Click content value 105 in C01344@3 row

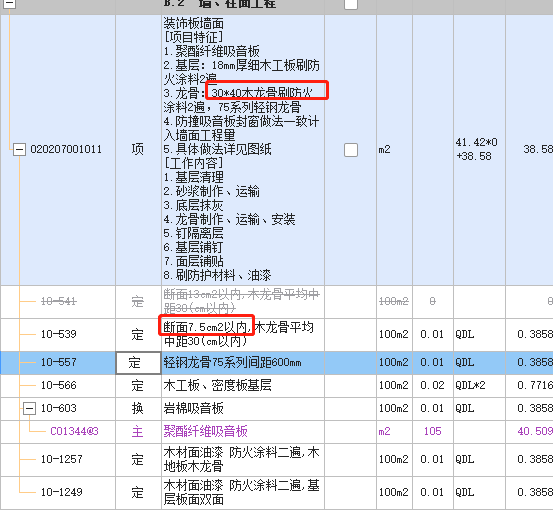[x=433, y=431]
